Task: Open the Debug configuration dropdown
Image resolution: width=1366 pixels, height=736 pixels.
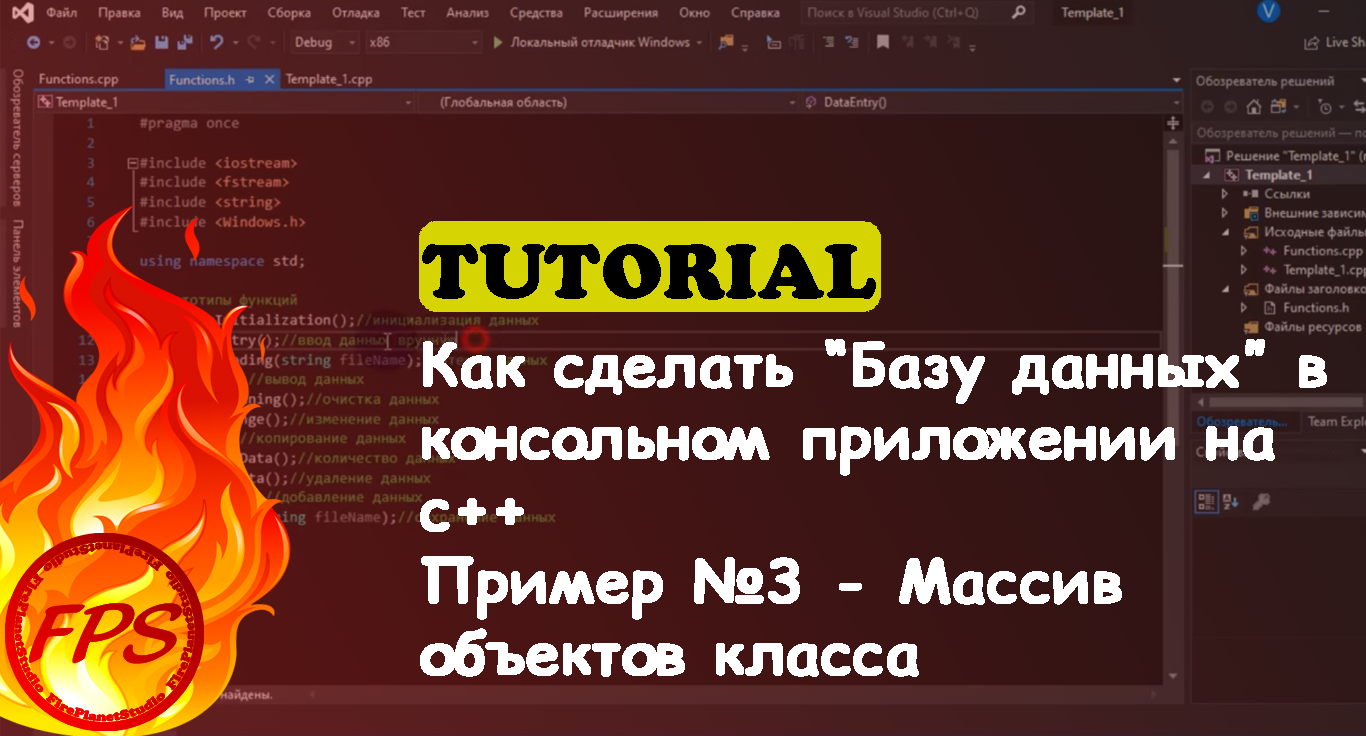Action: click(x=325, y=43)
